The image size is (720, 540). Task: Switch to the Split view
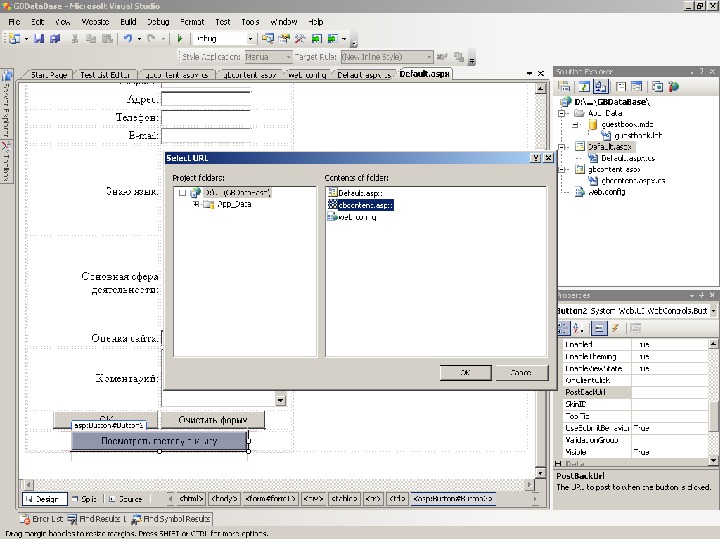coord(85,498)
